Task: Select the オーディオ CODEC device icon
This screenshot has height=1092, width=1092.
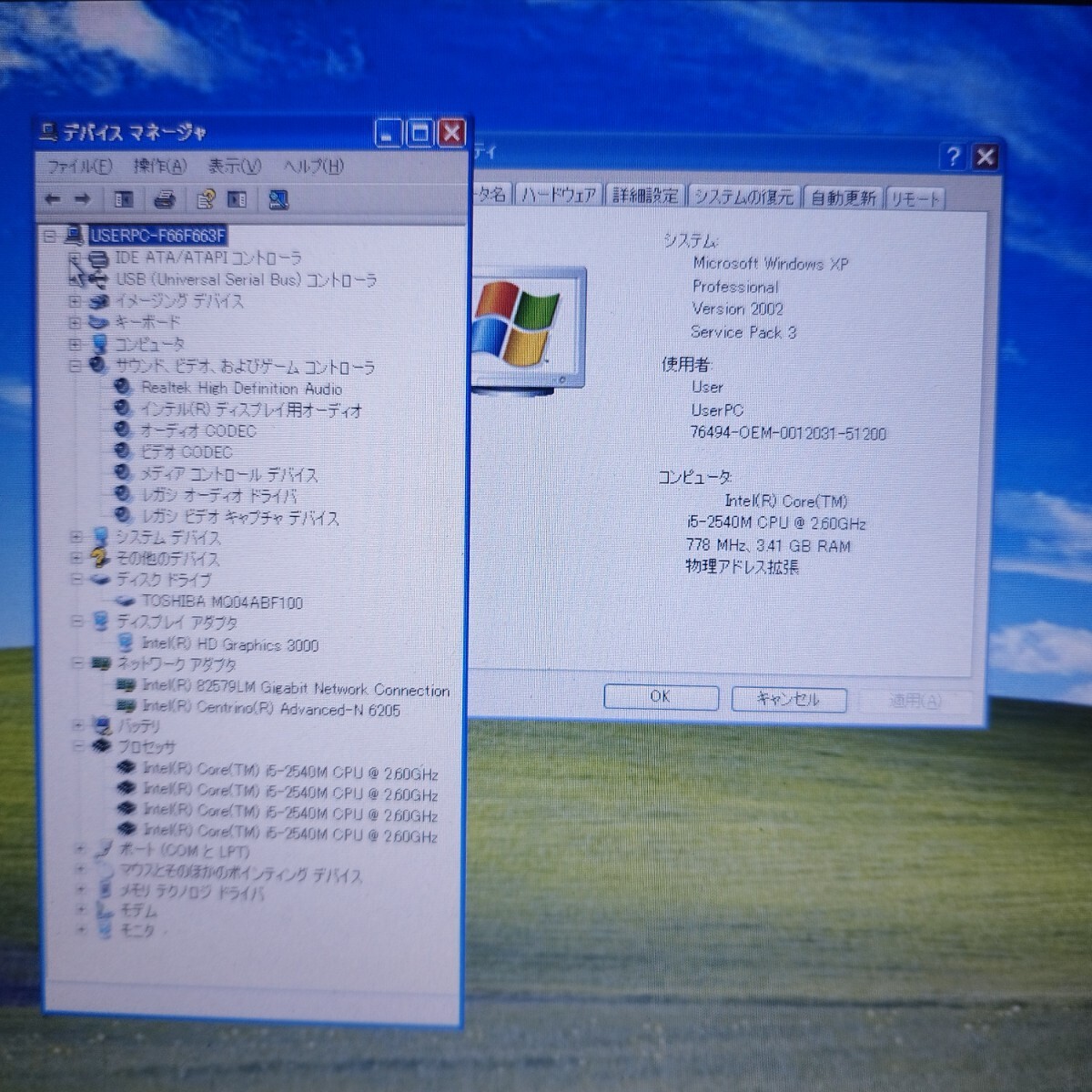Action: coord(124,430)
